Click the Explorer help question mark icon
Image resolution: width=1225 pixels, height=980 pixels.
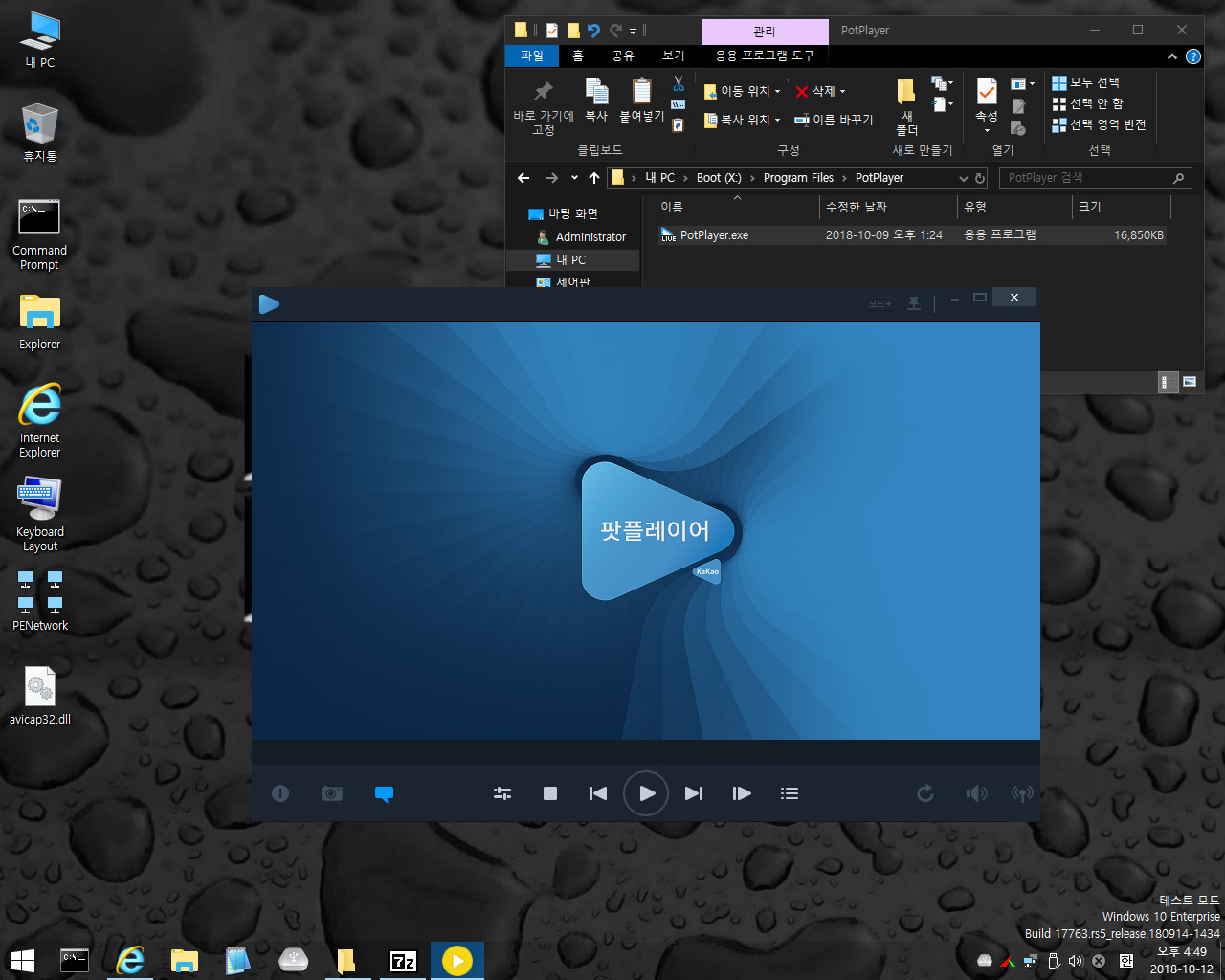click(x=1193, y=56)
